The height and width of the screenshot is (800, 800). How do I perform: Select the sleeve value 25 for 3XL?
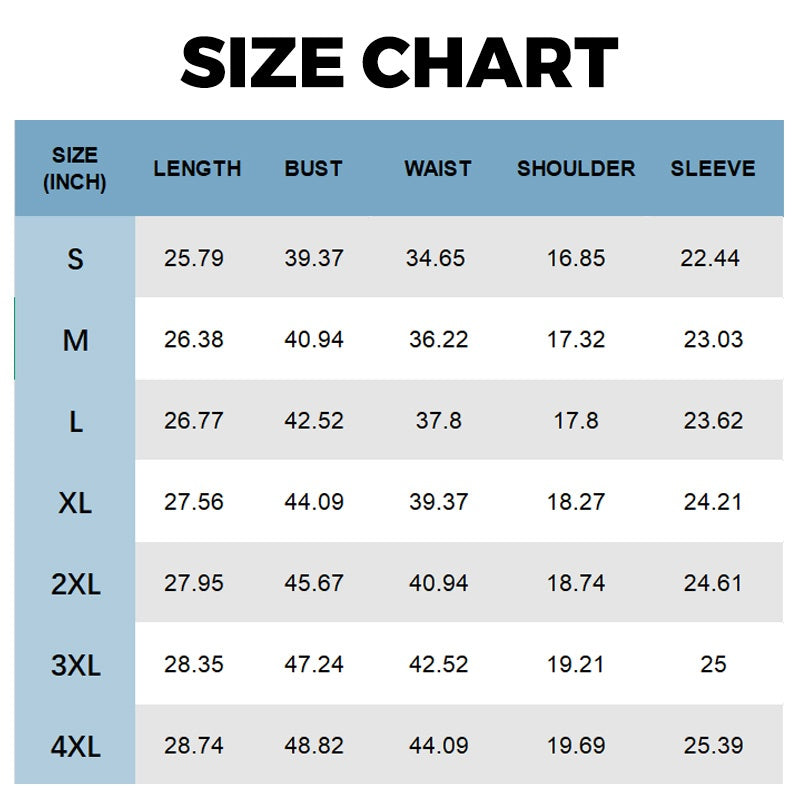click(x=713, y=665)
